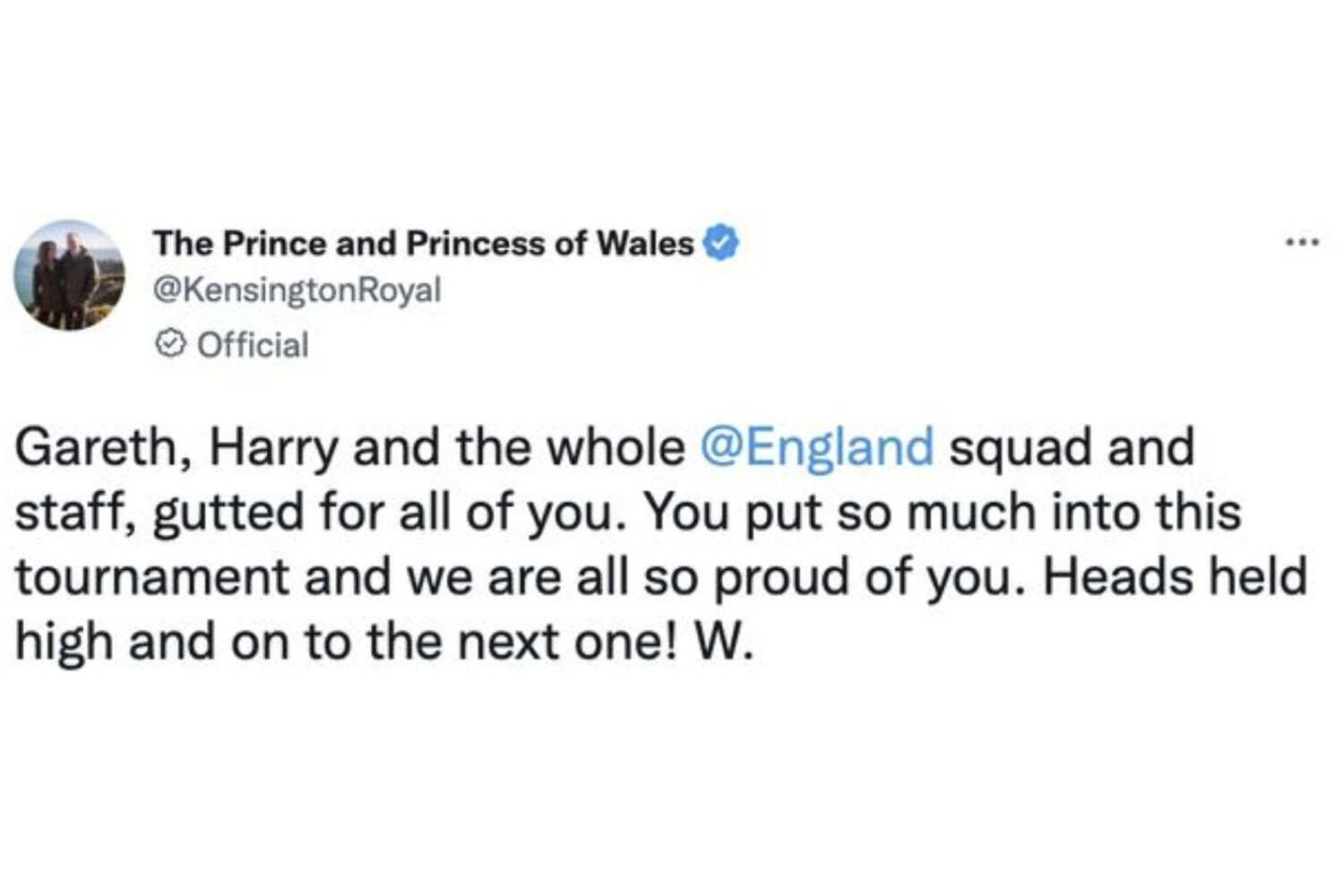Open The Prince and Princess of Wales profile name

tap(423, 244)
